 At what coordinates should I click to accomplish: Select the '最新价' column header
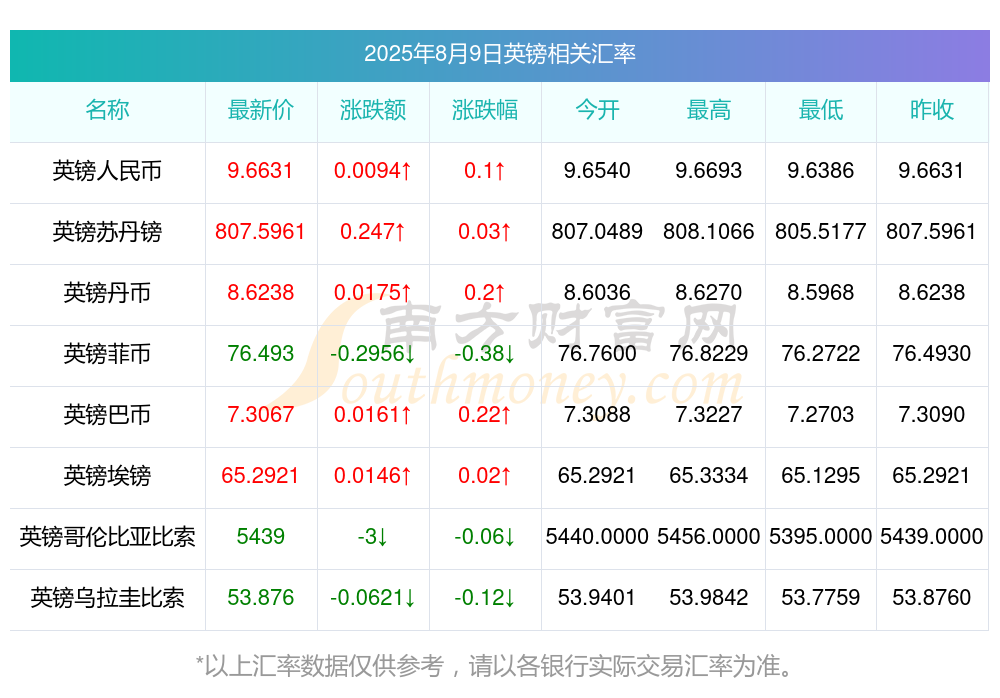coord(260,110)
